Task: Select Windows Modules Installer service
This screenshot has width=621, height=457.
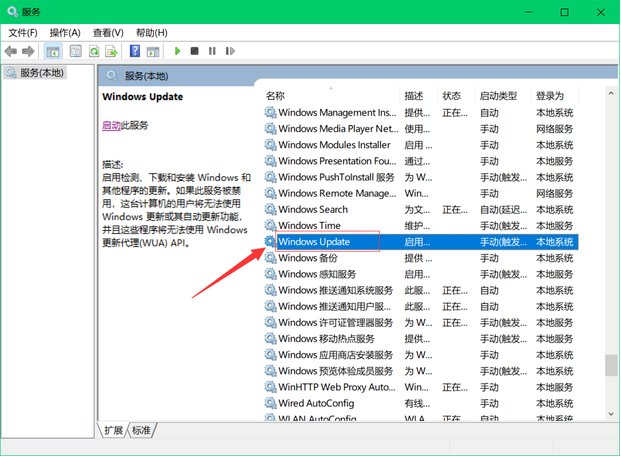Action: 421,145
